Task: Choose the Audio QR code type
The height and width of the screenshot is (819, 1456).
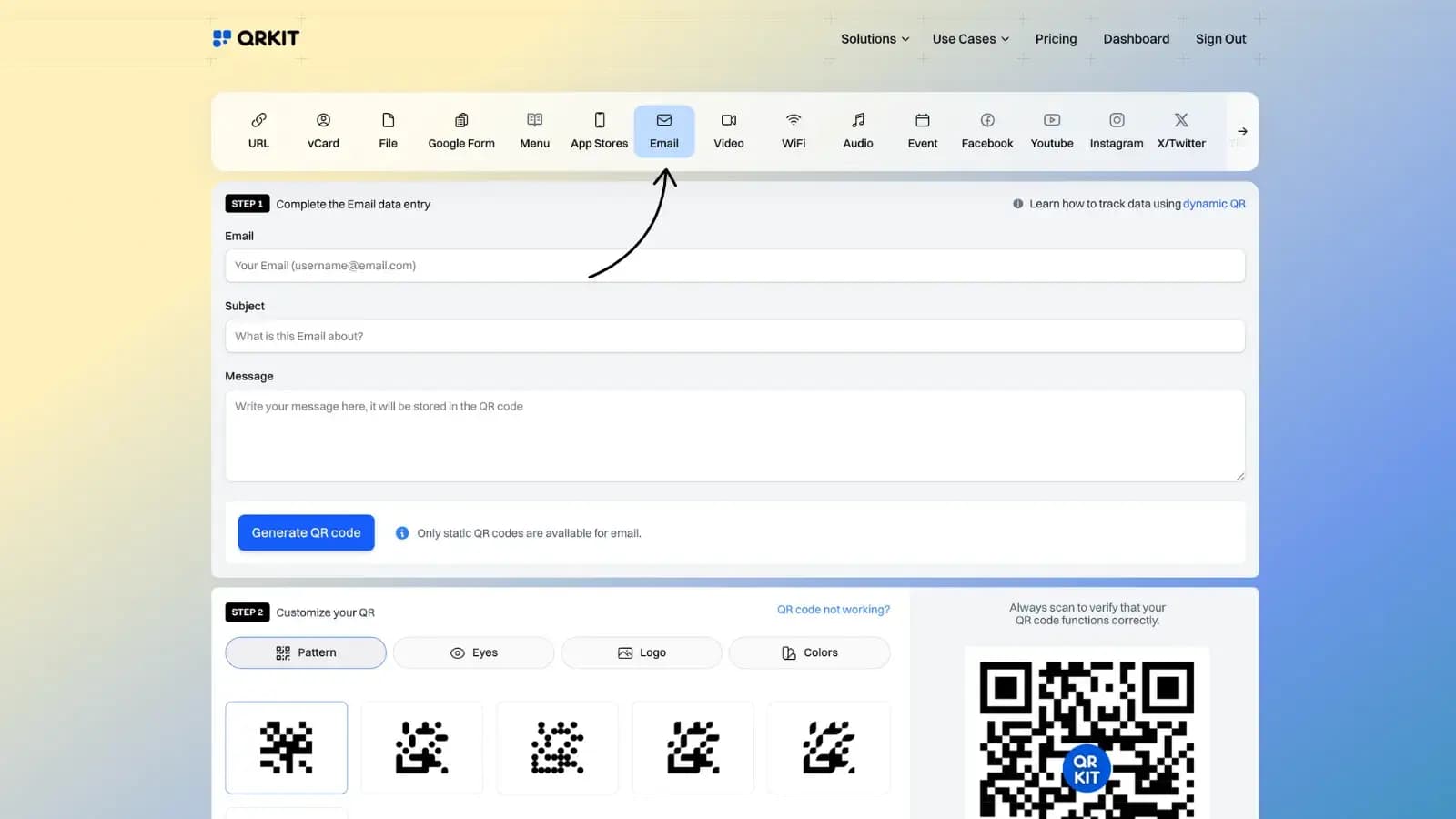Action: click(x=857, y=130)
